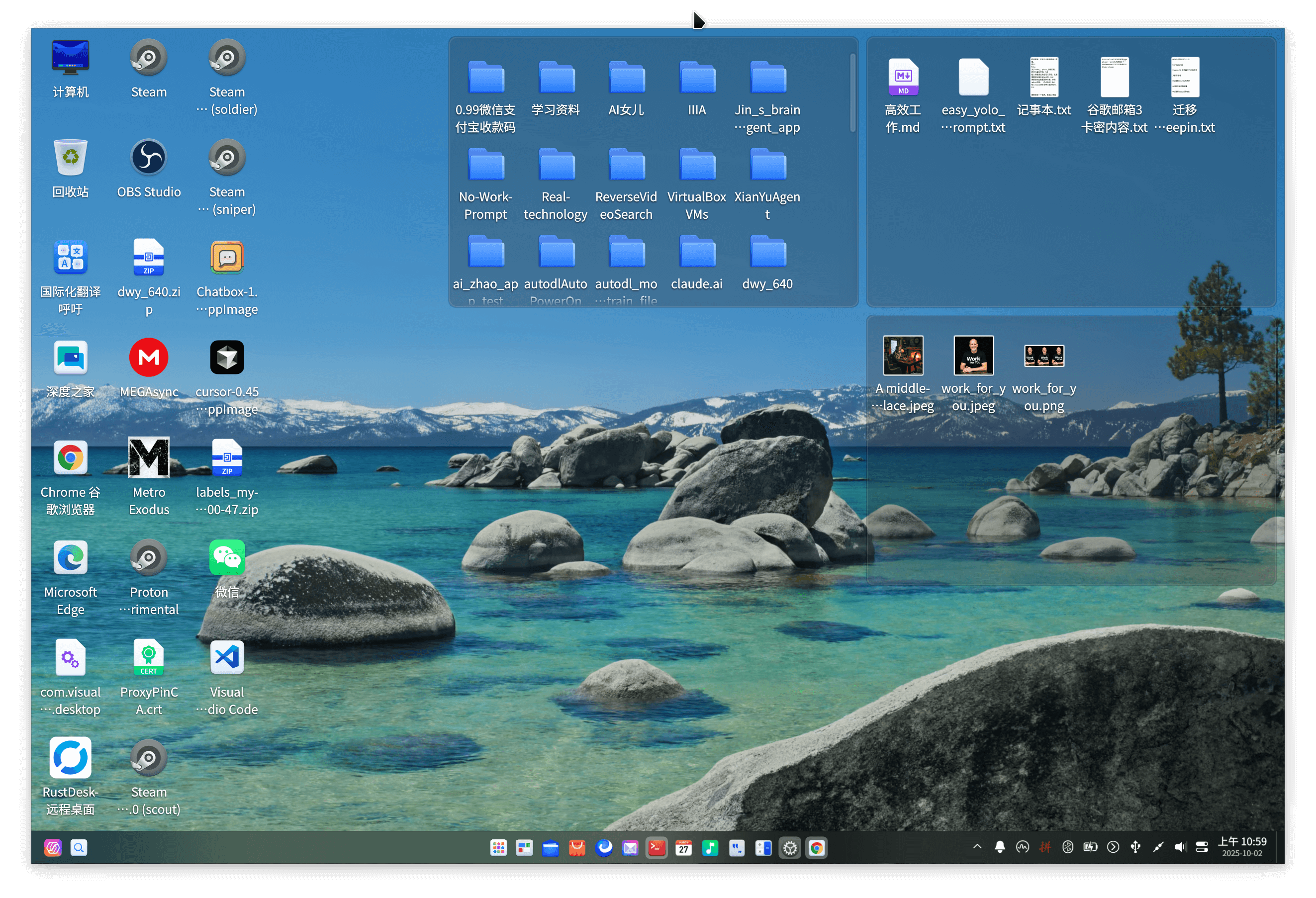
Task: Open the mail icon in the dock
Action: [x=630, y=849]
